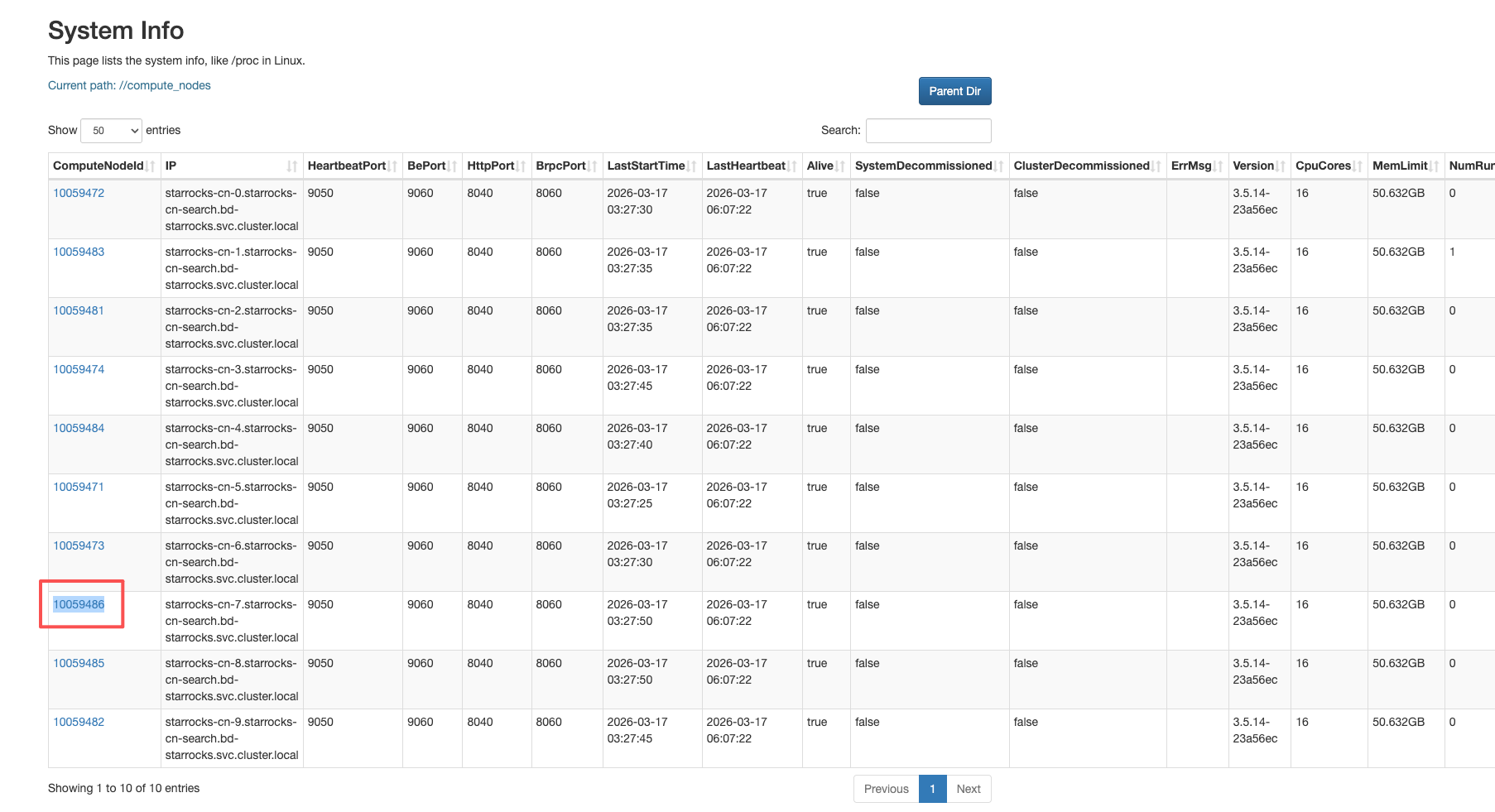
Task: Select page 1 in pagination
Action: coord(932,789)
